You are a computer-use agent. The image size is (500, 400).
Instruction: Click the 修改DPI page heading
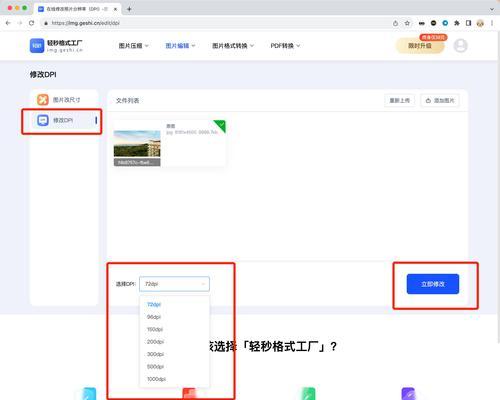pos(43,74)
